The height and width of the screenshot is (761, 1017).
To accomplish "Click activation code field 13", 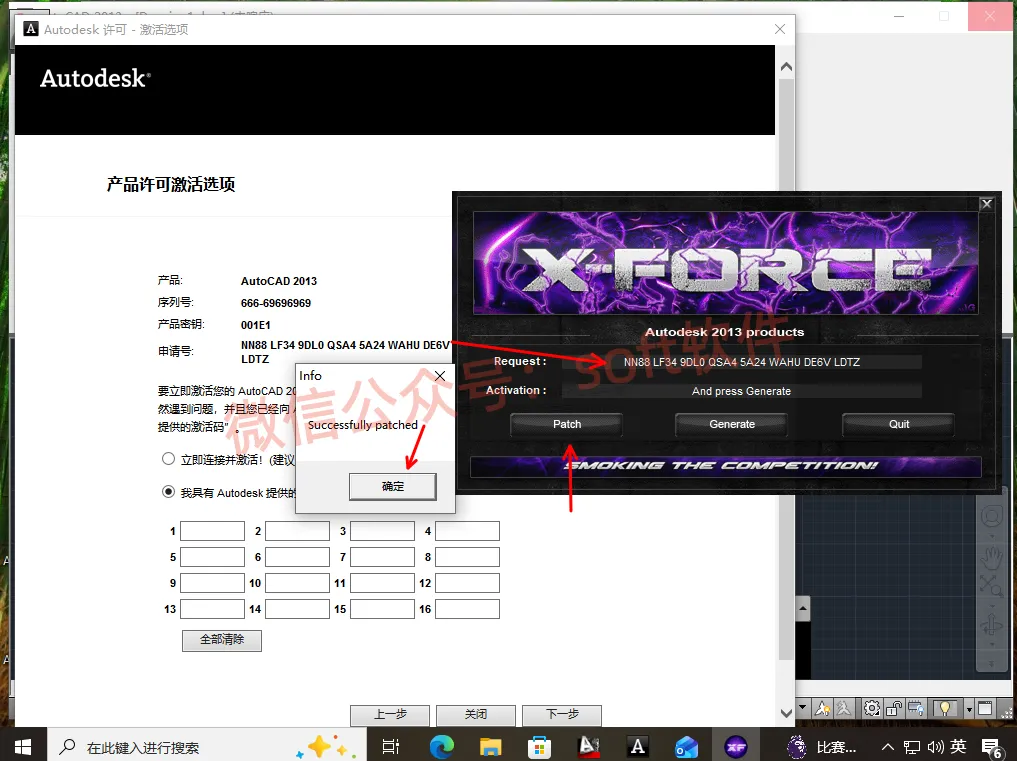I will pyautogui.click(x=212, y=609).
